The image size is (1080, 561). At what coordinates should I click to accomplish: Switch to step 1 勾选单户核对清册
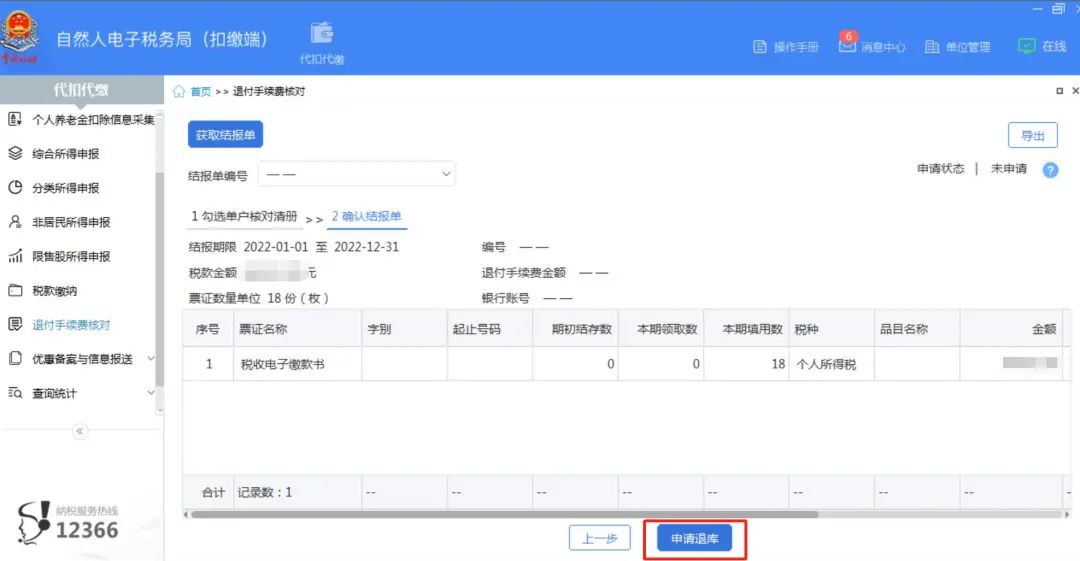(245, 216)
